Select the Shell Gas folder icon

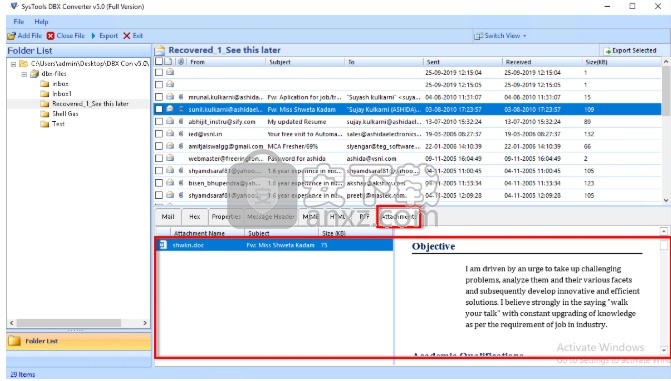coord(45,114)
